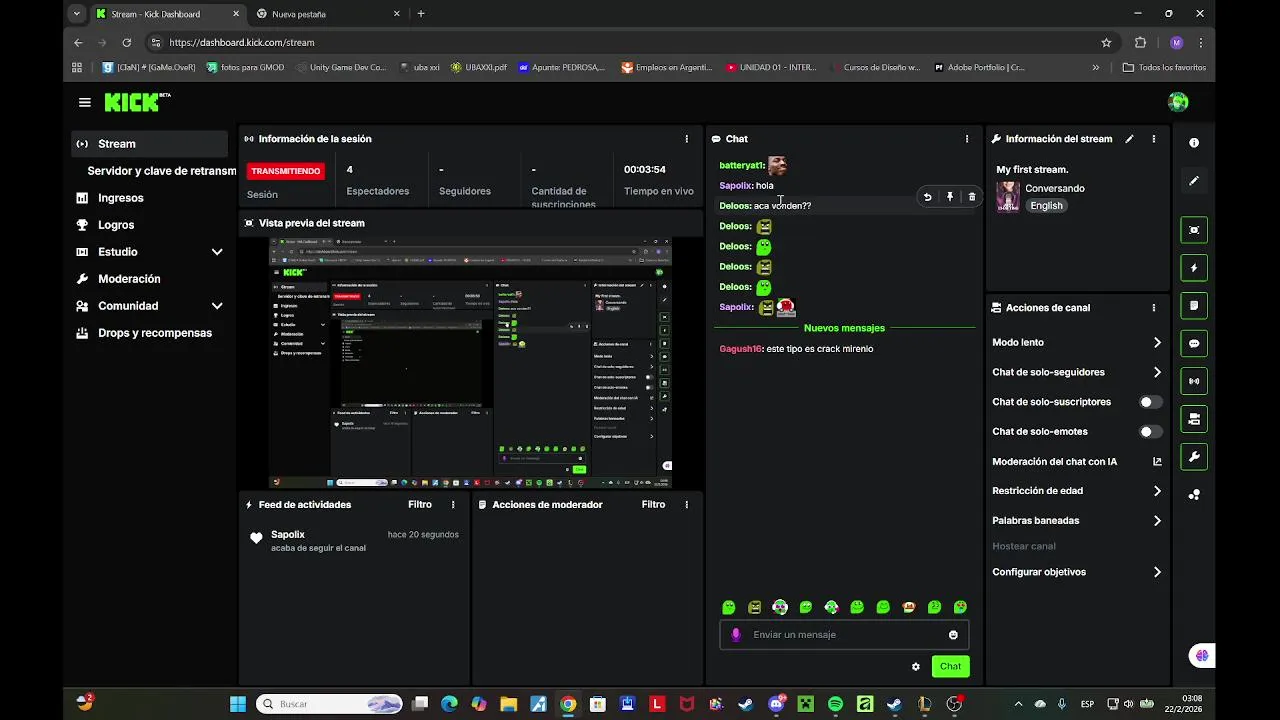Switch to the Nueva pestaña browser tab

[328, 14]
